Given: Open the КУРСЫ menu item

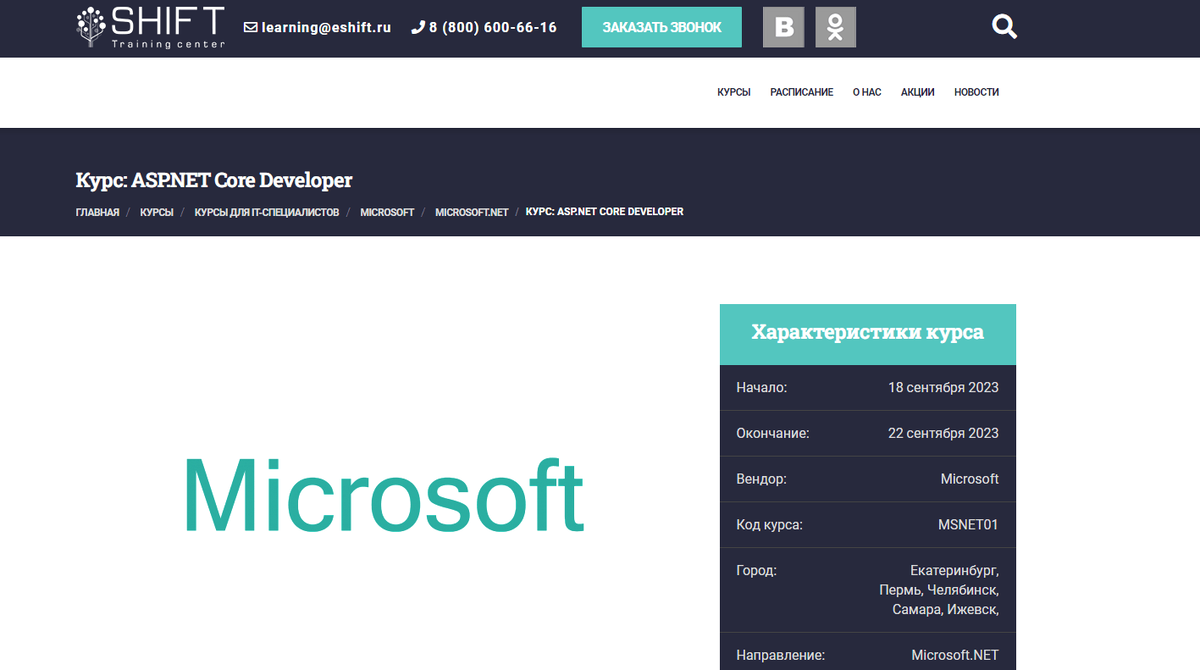Looking at the screenshot, I should pyautogui.click(x=734, y=92).
